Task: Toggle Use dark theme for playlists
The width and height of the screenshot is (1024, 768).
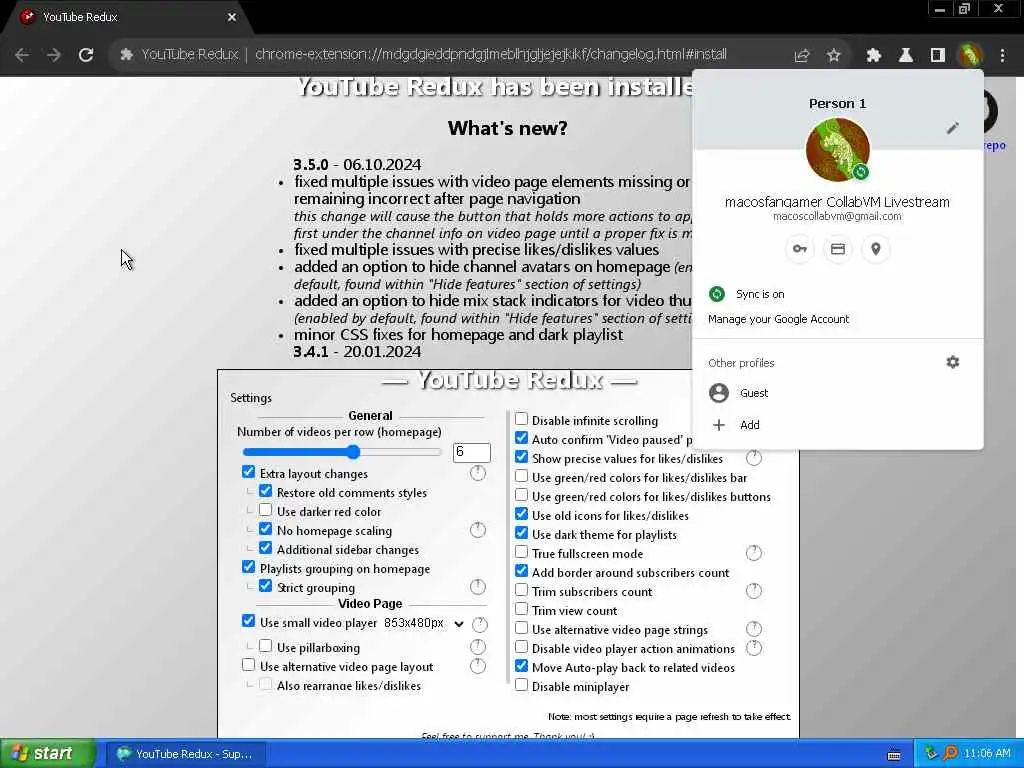Action: pyautogui.click(x=521, y=534)
